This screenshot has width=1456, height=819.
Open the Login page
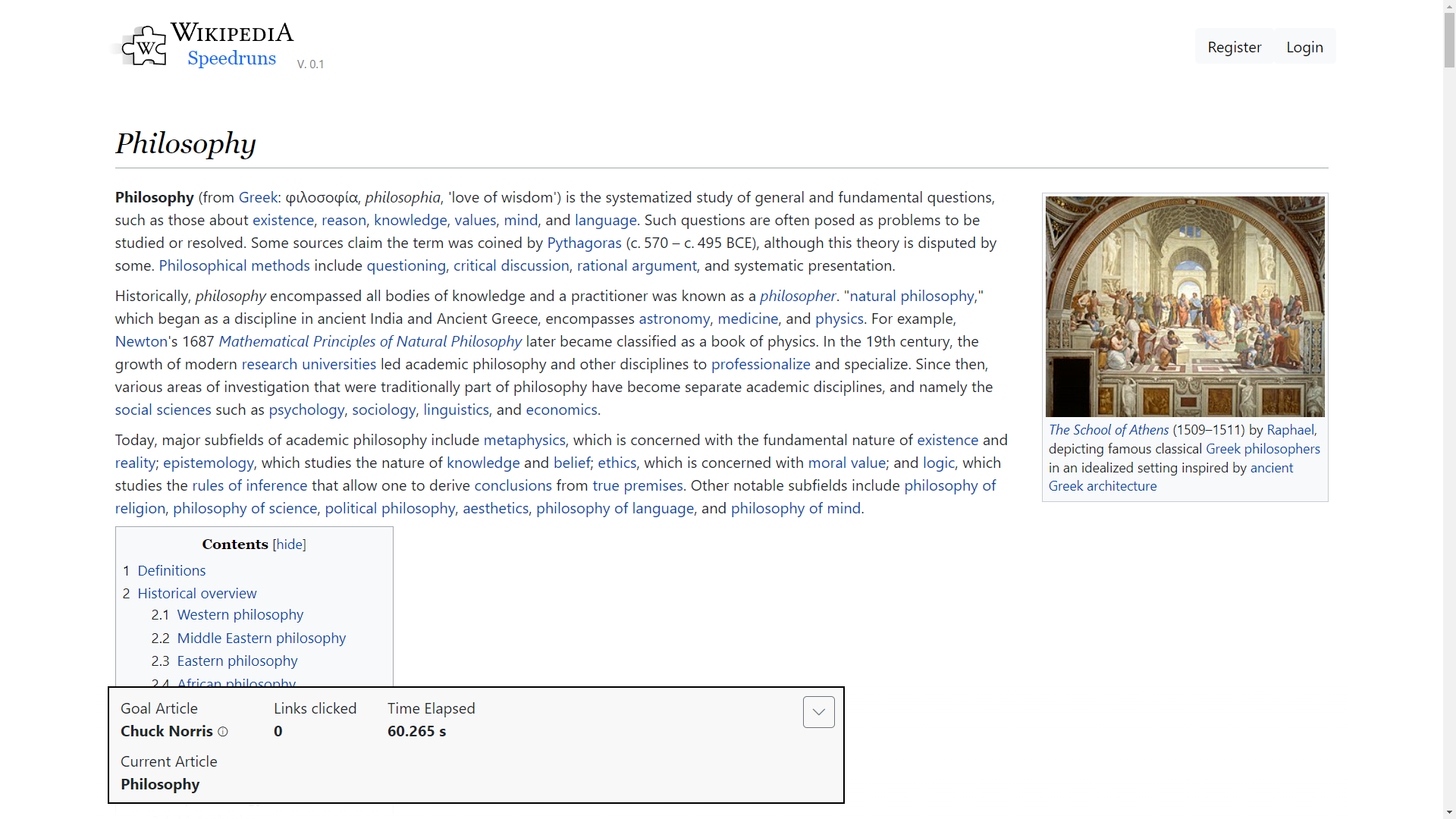coord(1304,46)
